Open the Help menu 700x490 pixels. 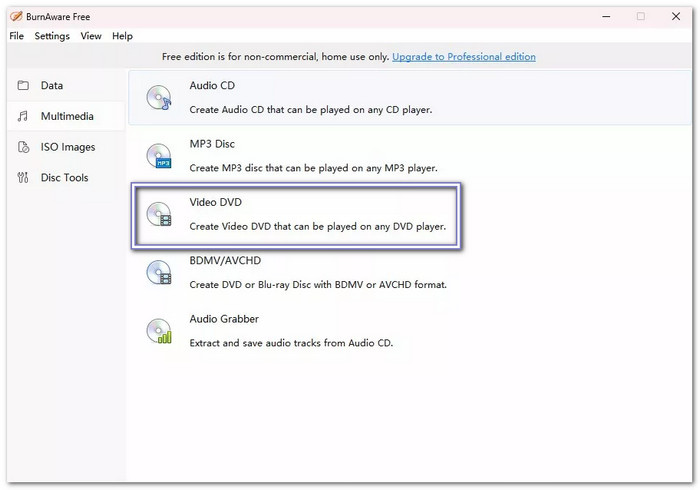click(122, 36)
